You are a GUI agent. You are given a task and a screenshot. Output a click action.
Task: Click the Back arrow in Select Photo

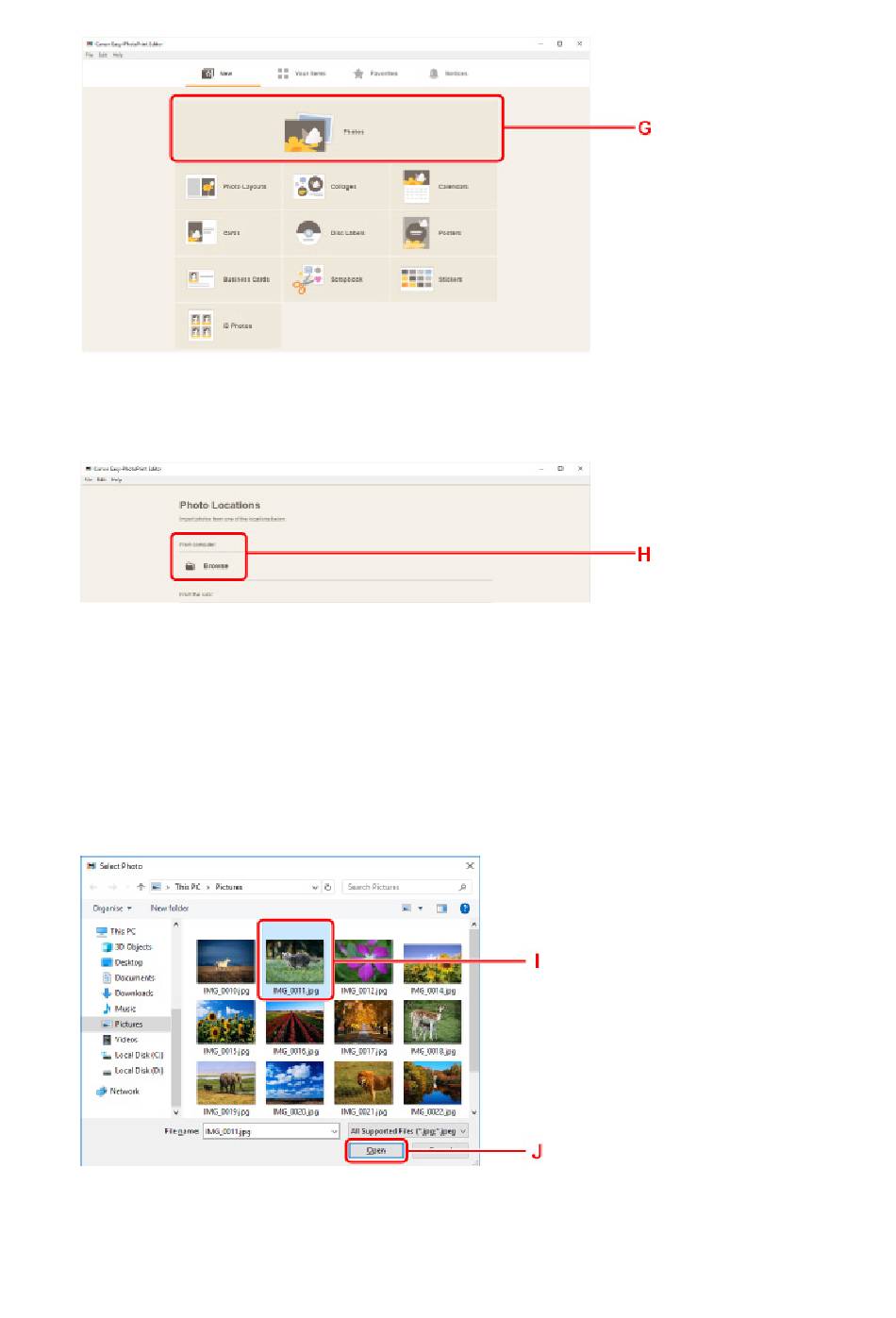93,887
